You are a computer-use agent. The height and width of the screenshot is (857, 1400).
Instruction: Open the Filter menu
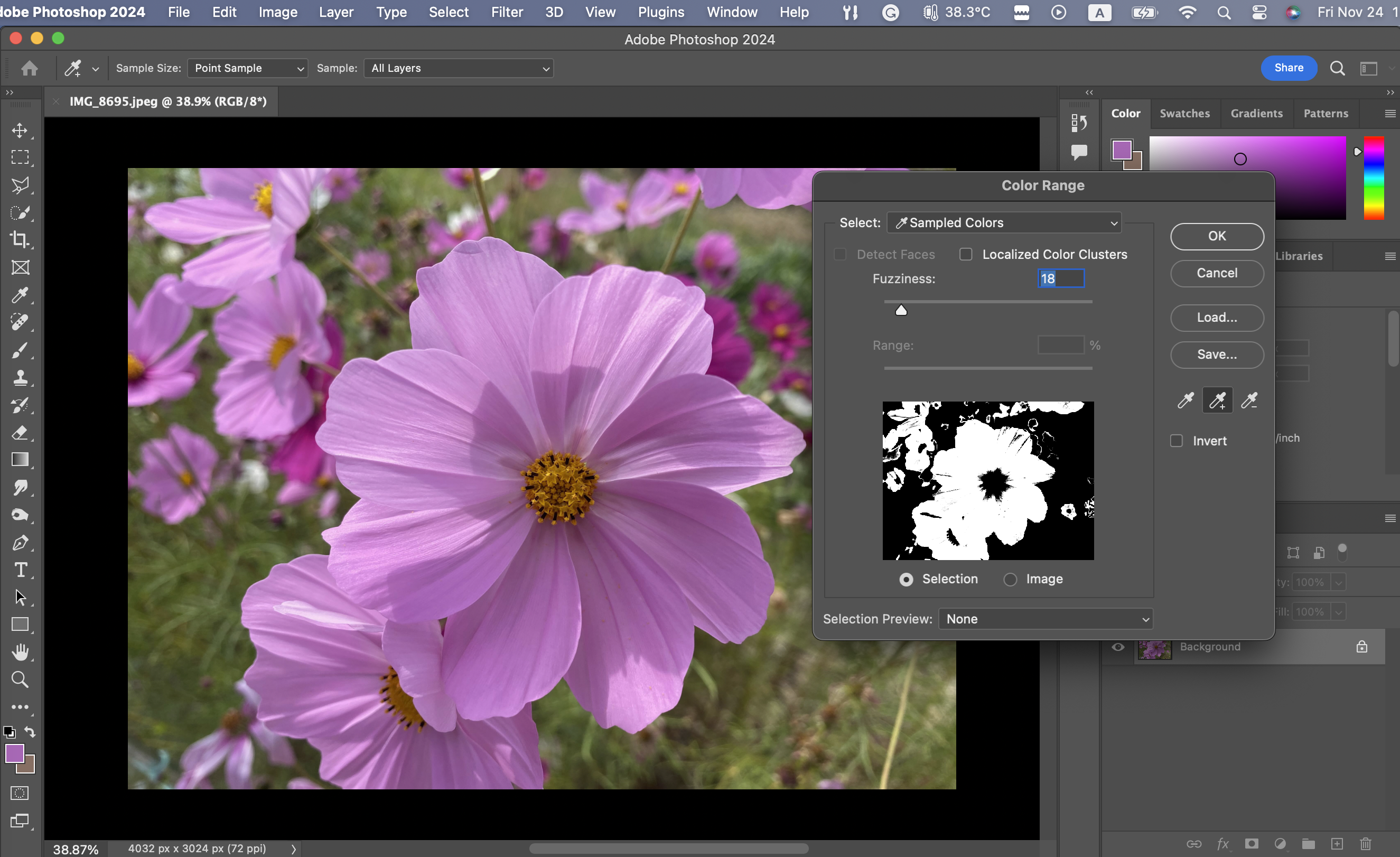click(507, 12)
